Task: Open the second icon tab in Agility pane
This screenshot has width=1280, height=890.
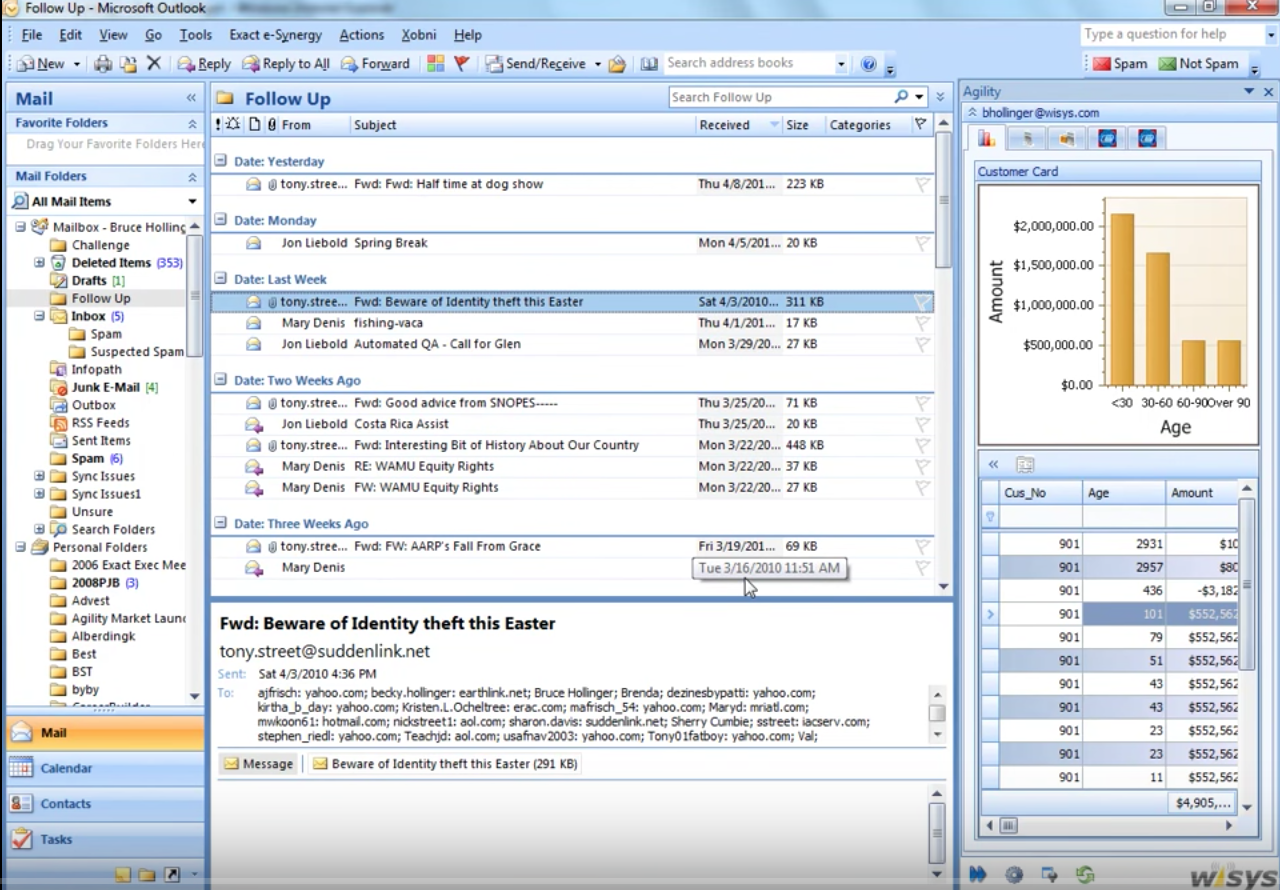Action: click(x=1027, y=138)
